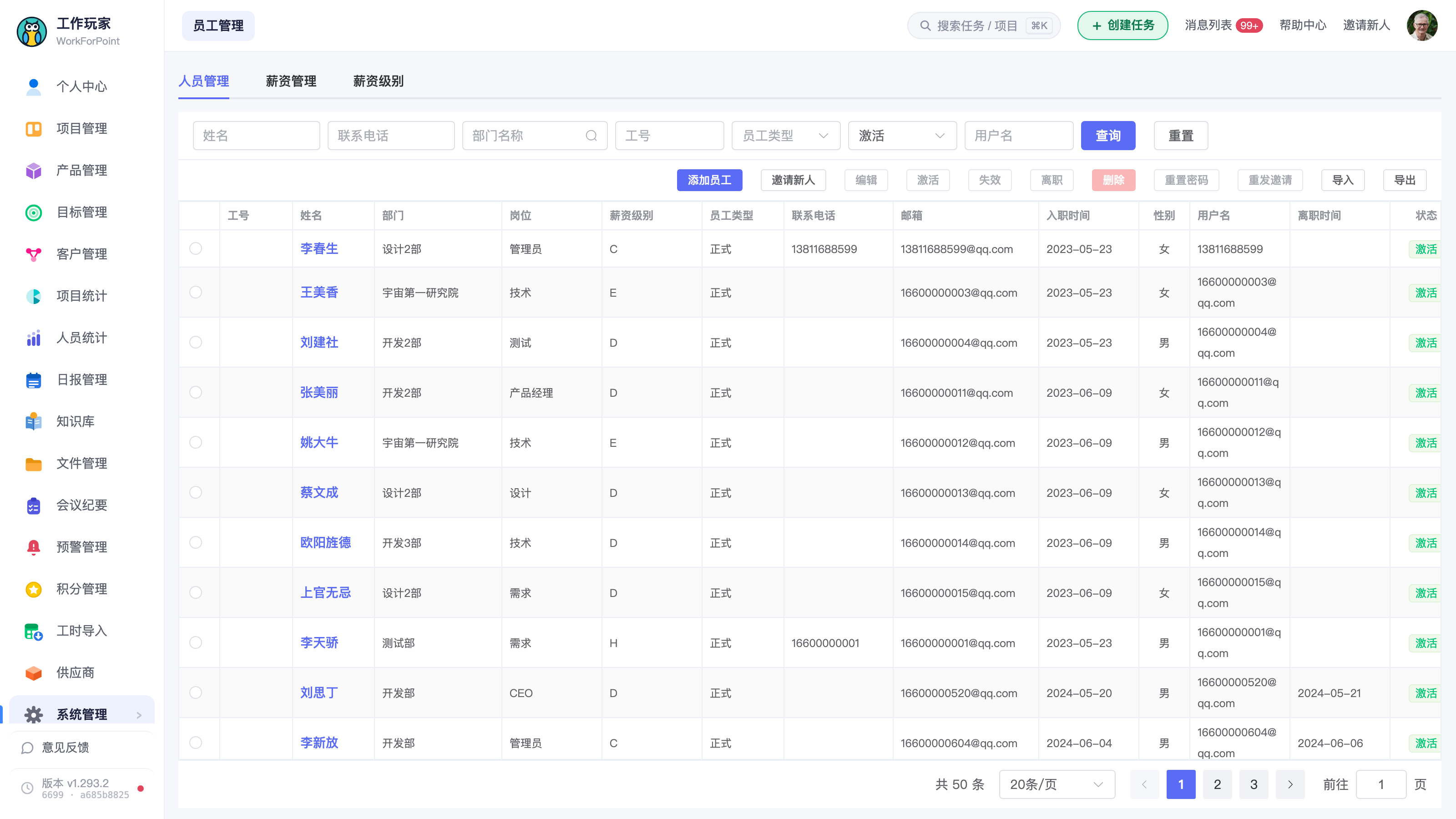1456x819 pixels.
Task: Go to next page with arrow button
Action: (x=1290, y=784)
